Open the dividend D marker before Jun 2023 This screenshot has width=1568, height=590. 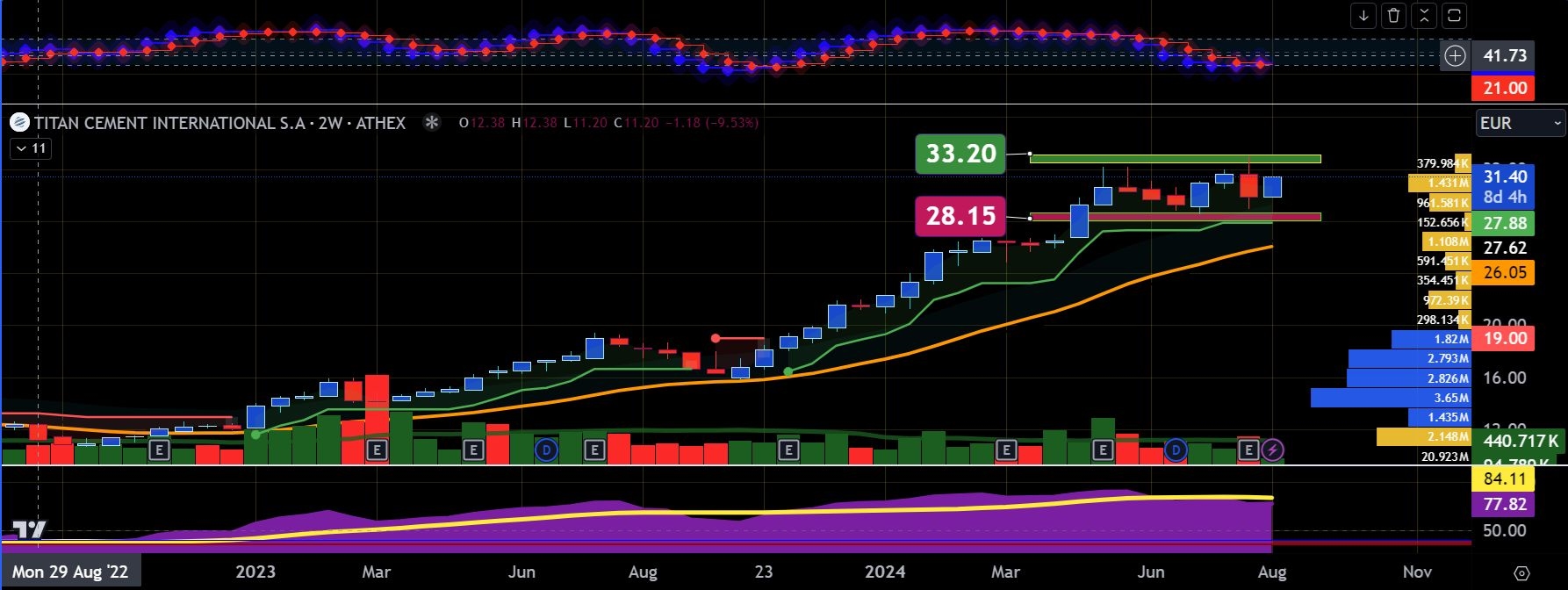[546, 450]
